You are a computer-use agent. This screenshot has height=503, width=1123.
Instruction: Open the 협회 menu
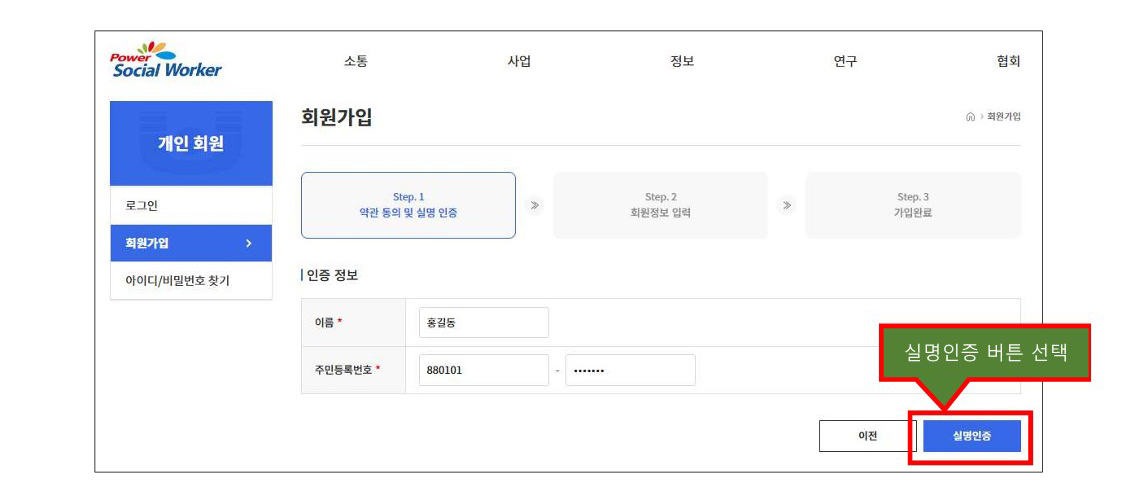(x=1008, y=62)
